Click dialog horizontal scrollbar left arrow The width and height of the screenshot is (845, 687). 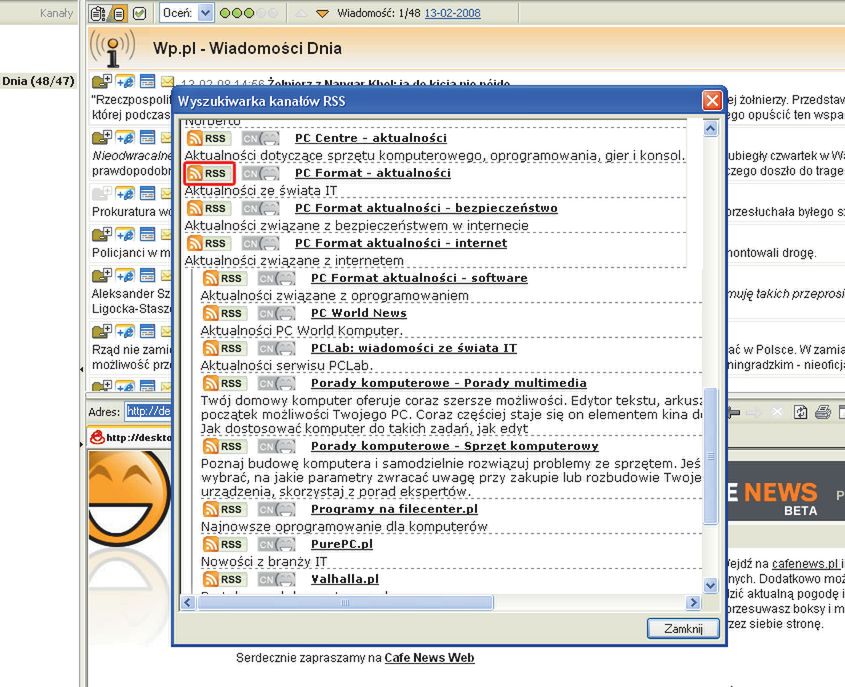(188, 602)
